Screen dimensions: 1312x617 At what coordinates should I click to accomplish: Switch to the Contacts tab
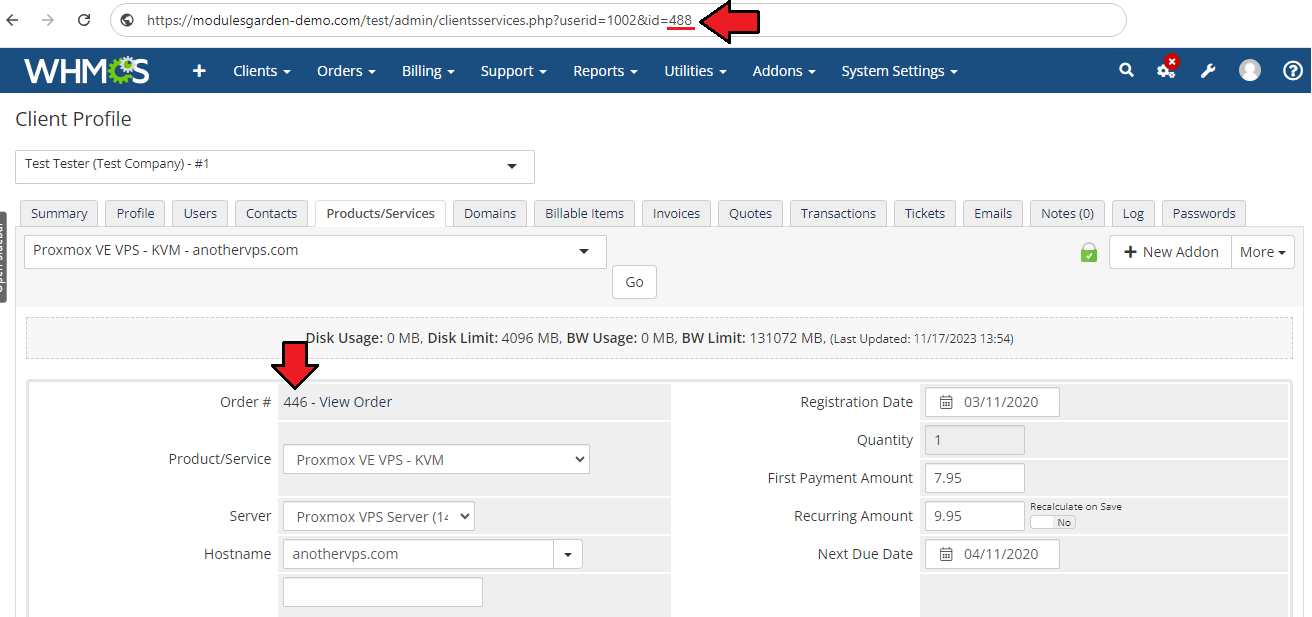pyautogui.click(x=271, y=213)
